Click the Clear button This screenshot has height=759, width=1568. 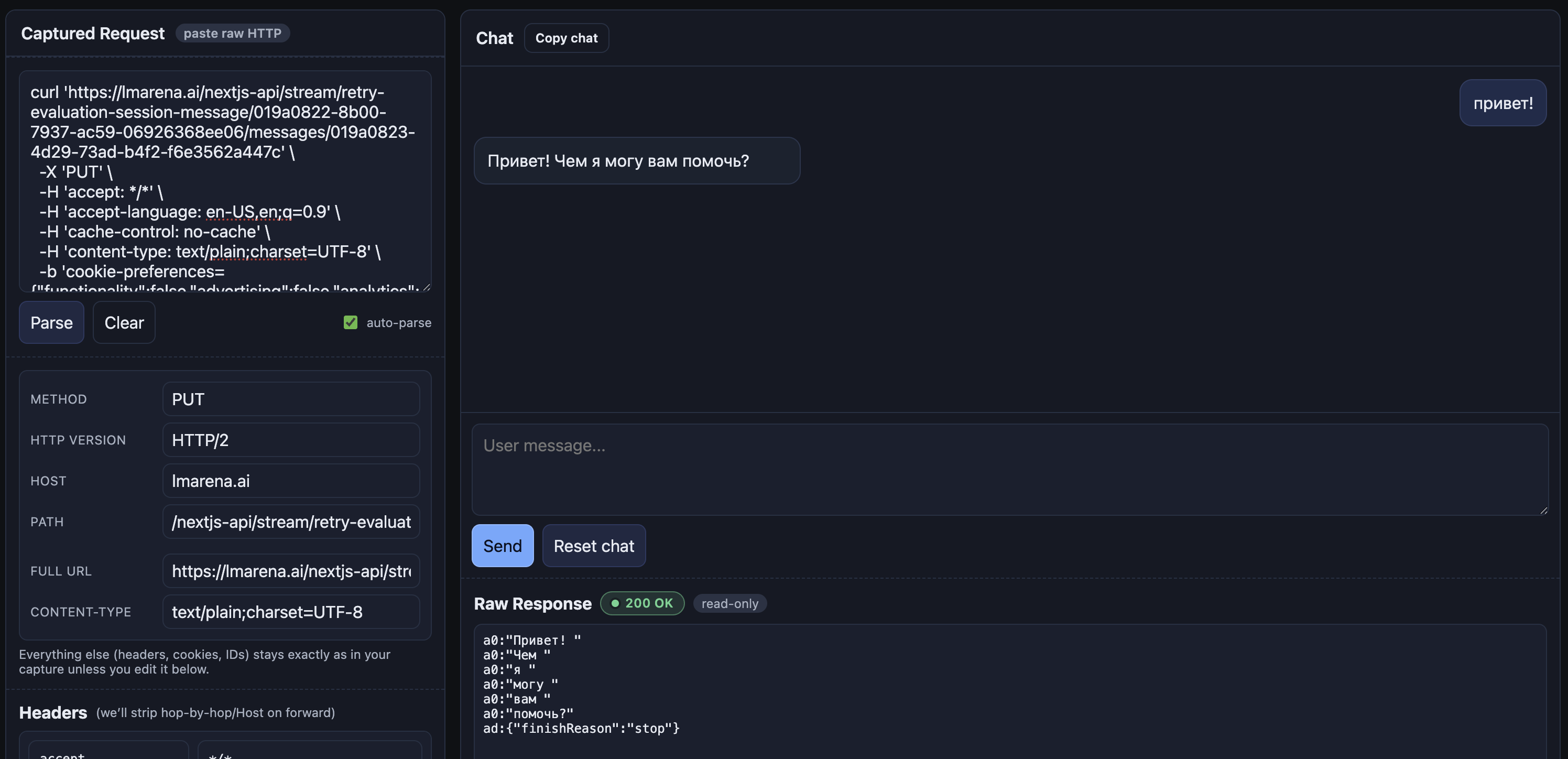tap(124, 322)
